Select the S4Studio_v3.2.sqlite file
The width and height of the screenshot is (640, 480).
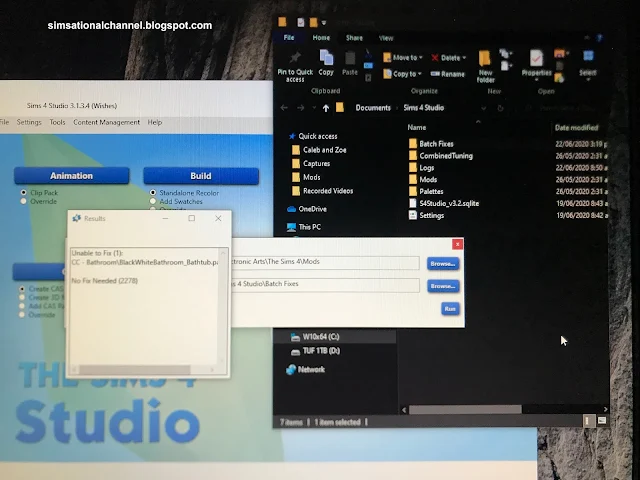tap(444, 203)
